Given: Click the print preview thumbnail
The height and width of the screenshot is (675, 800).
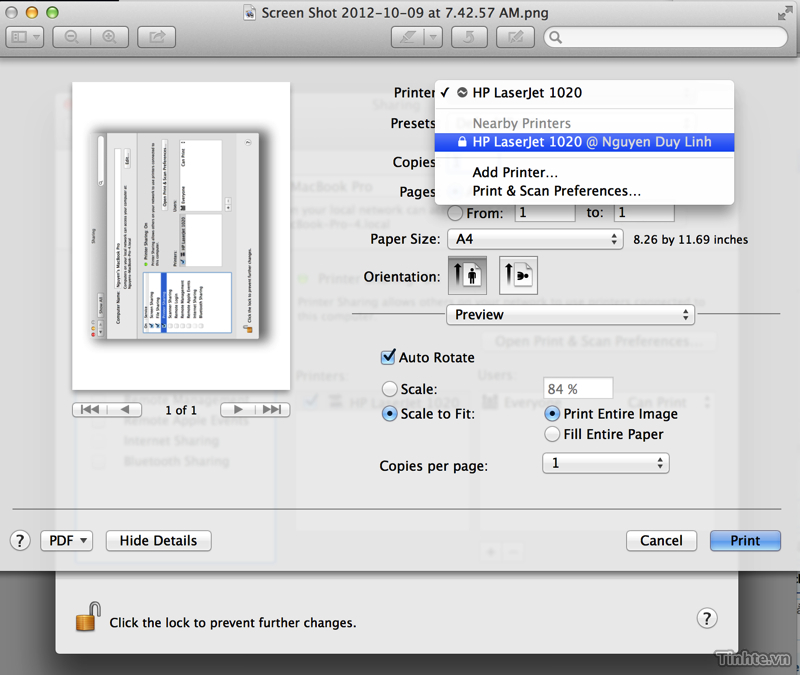Looking at the screenshot, I should (x=181, y=236).
